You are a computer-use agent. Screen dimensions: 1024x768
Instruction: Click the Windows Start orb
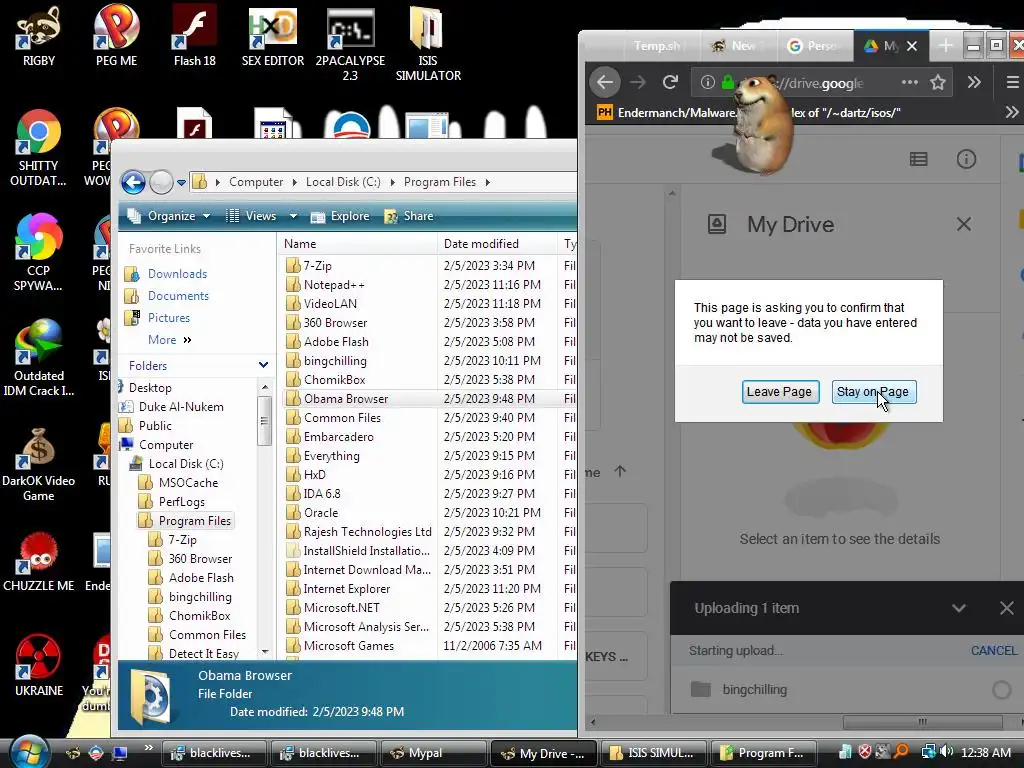tap(27, 751)
